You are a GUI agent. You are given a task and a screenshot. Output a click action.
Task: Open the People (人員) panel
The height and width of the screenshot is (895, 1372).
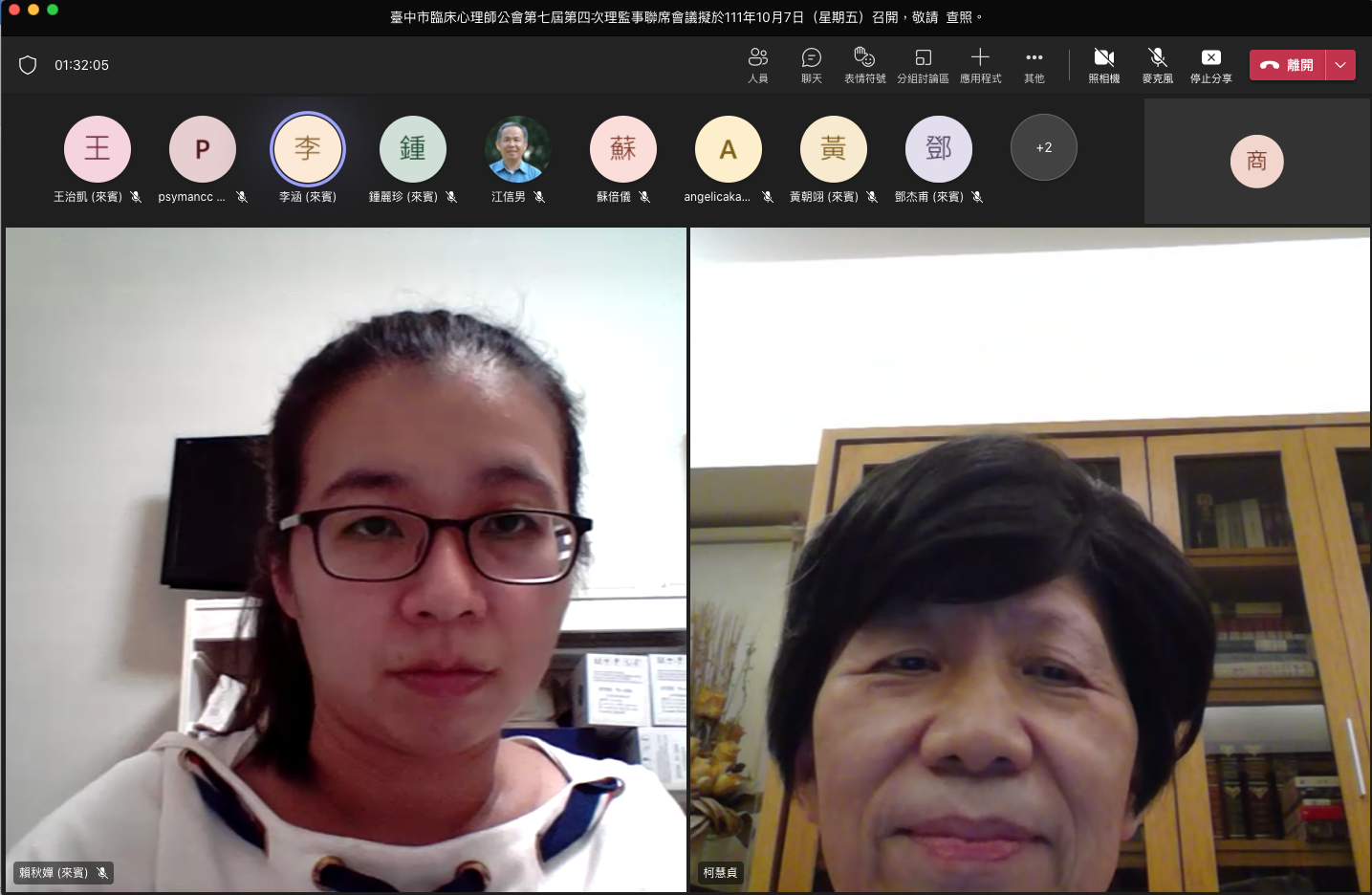758,65
